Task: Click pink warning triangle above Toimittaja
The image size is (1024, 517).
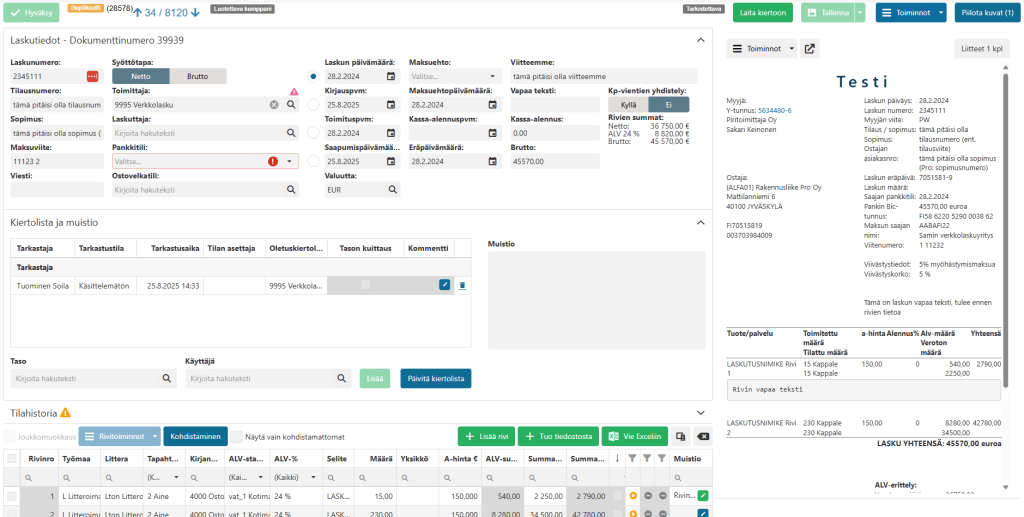Action: (294, 92)
